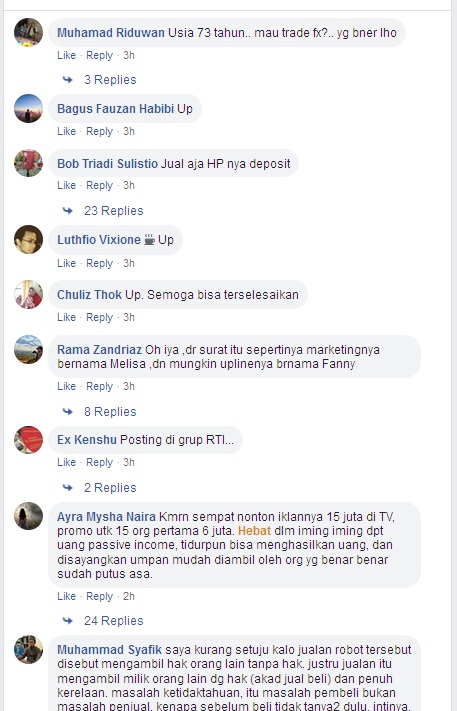Reply to Chuliz Thok's comment
The height and width of the screenshot is (711, 457).
(99, 317)
